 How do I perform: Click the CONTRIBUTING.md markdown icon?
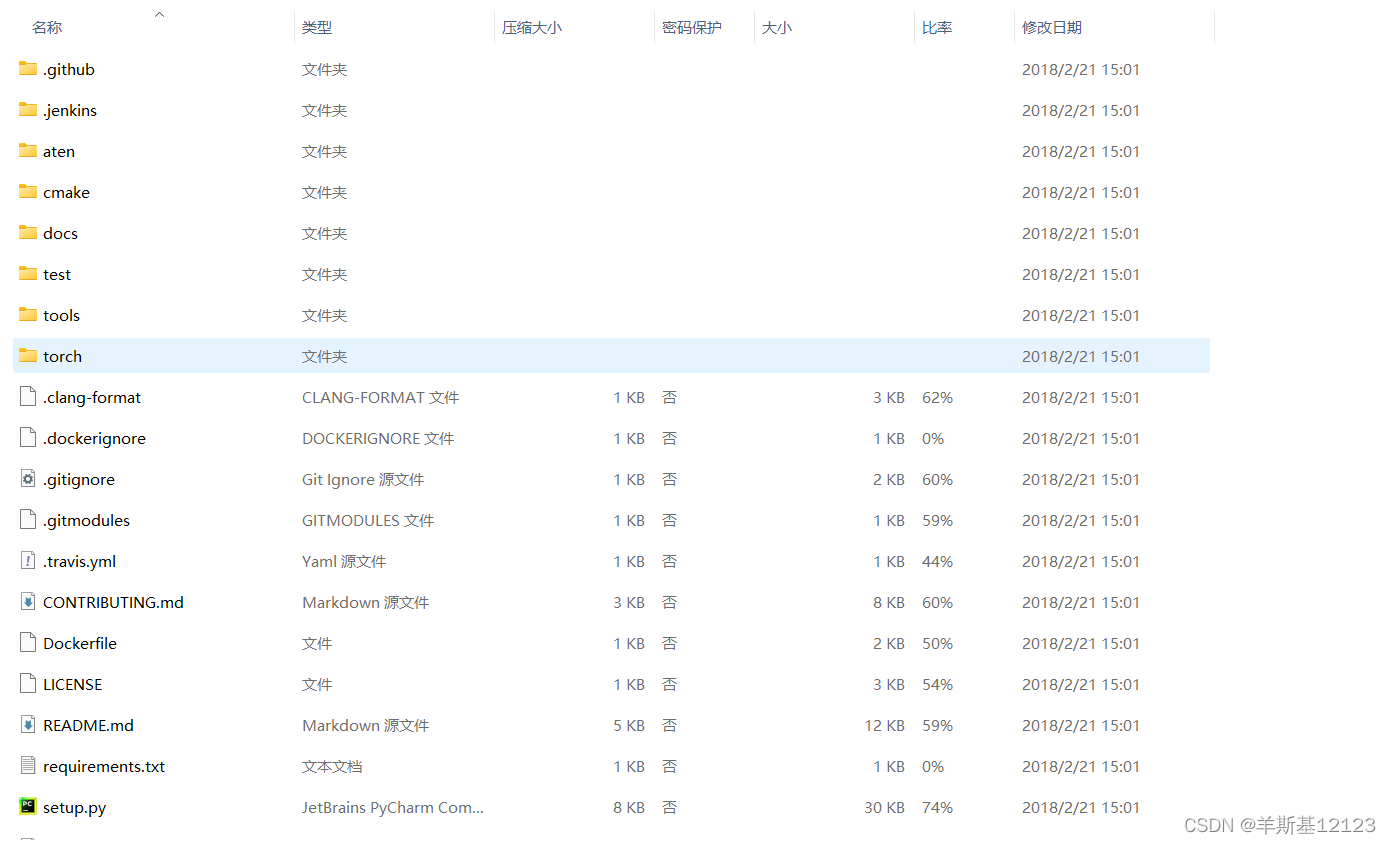tap(28, 602)
